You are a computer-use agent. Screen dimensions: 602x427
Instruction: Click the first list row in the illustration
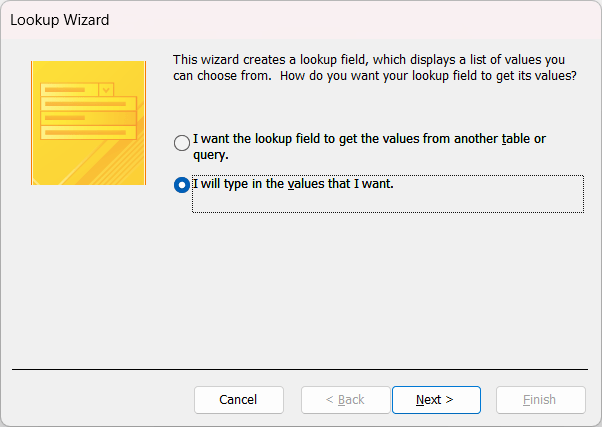(88, 104)
